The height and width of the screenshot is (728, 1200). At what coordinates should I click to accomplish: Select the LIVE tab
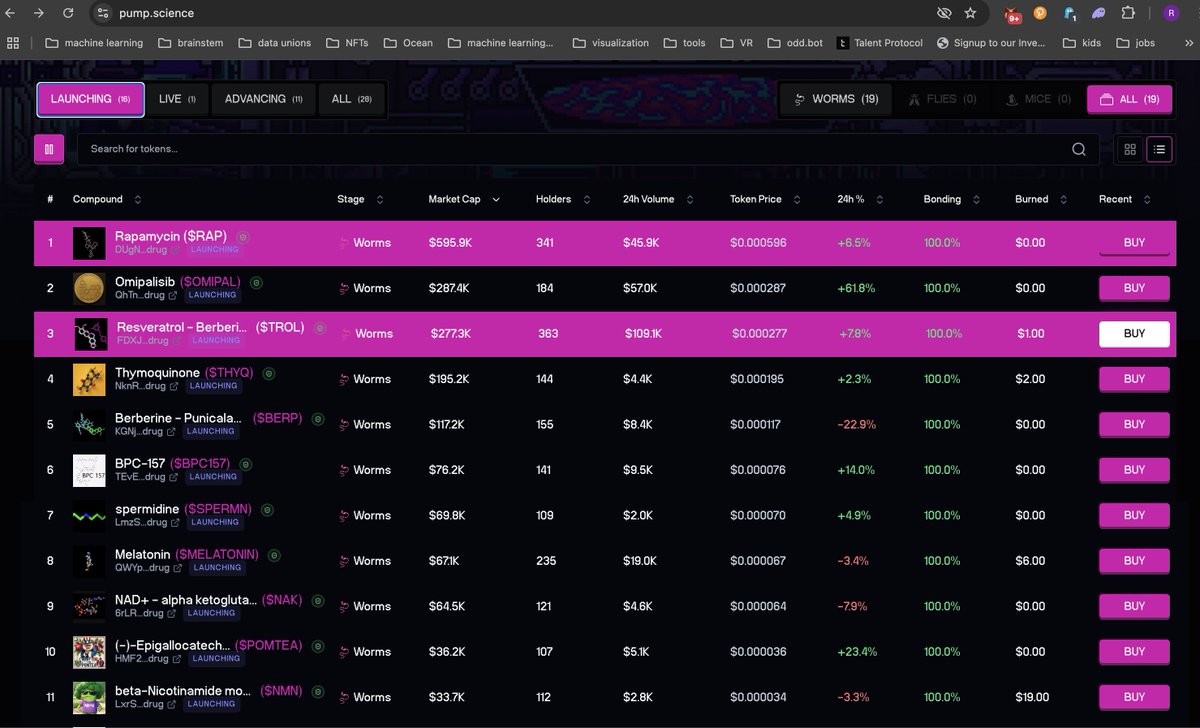(177, 99)
